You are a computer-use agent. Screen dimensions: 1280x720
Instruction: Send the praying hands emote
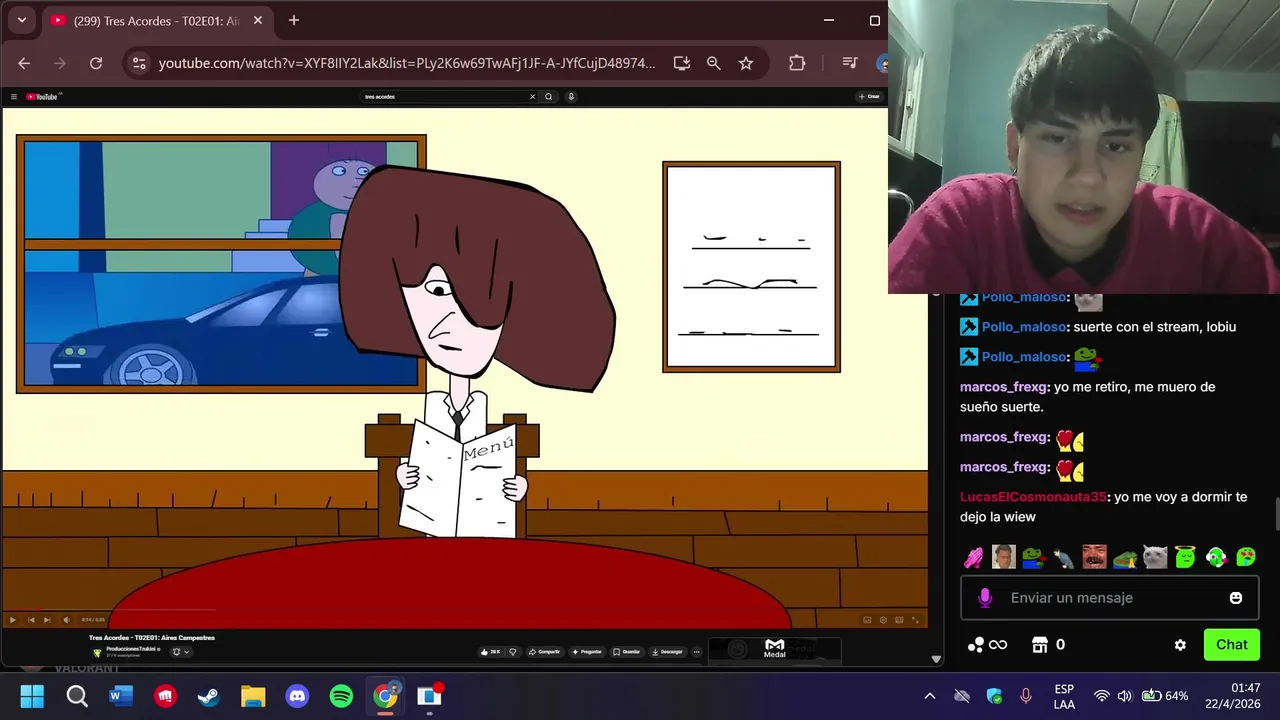point(974,557)
